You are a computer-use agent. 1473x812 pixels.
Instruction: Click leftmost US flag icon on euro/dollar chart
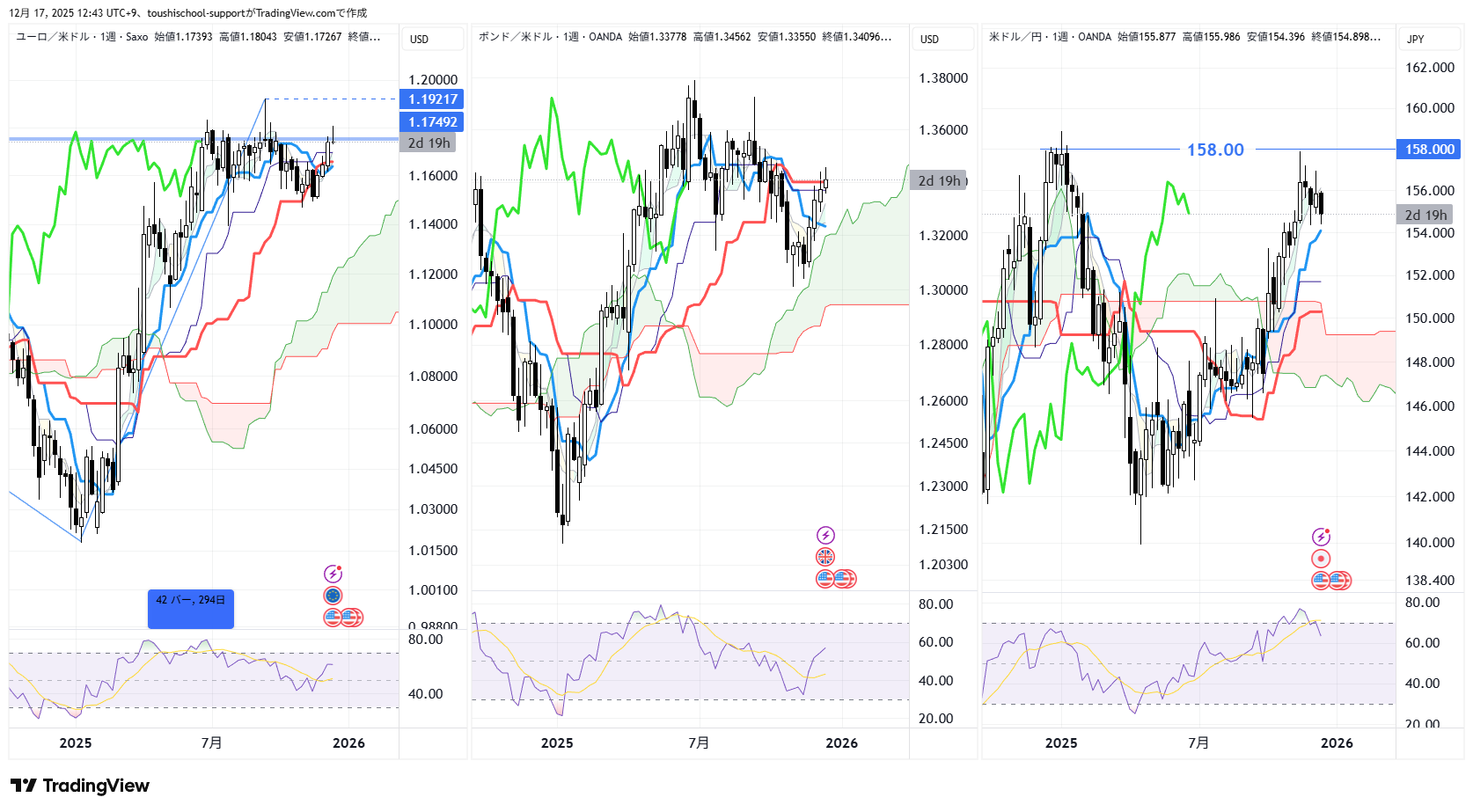click(333, 618)
